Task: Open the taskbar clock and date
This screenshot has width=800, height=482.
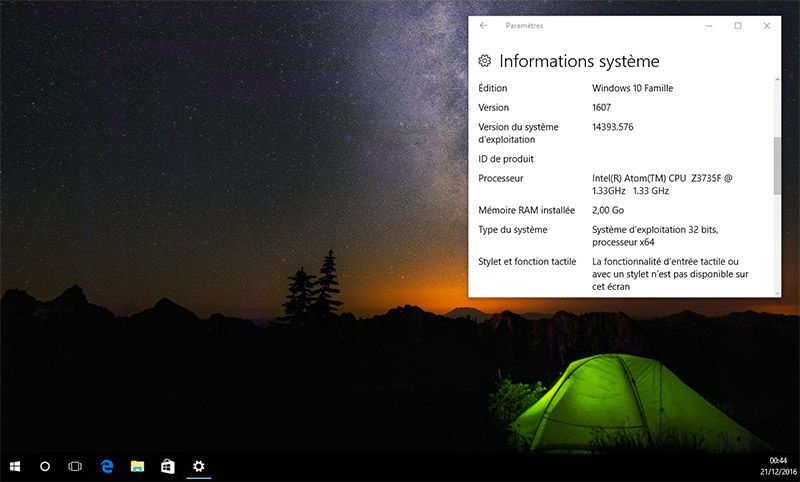Action: [778, 466]
